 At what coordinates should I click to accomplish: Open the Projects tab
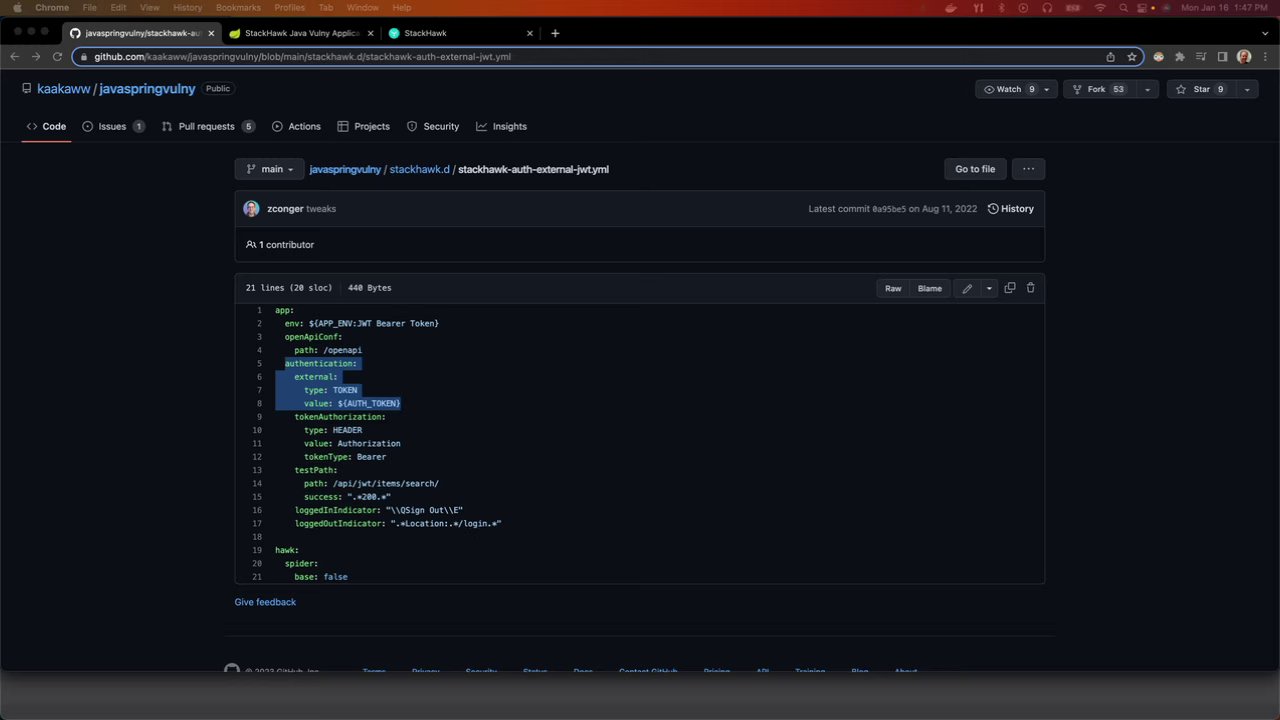tap(364, 127)
